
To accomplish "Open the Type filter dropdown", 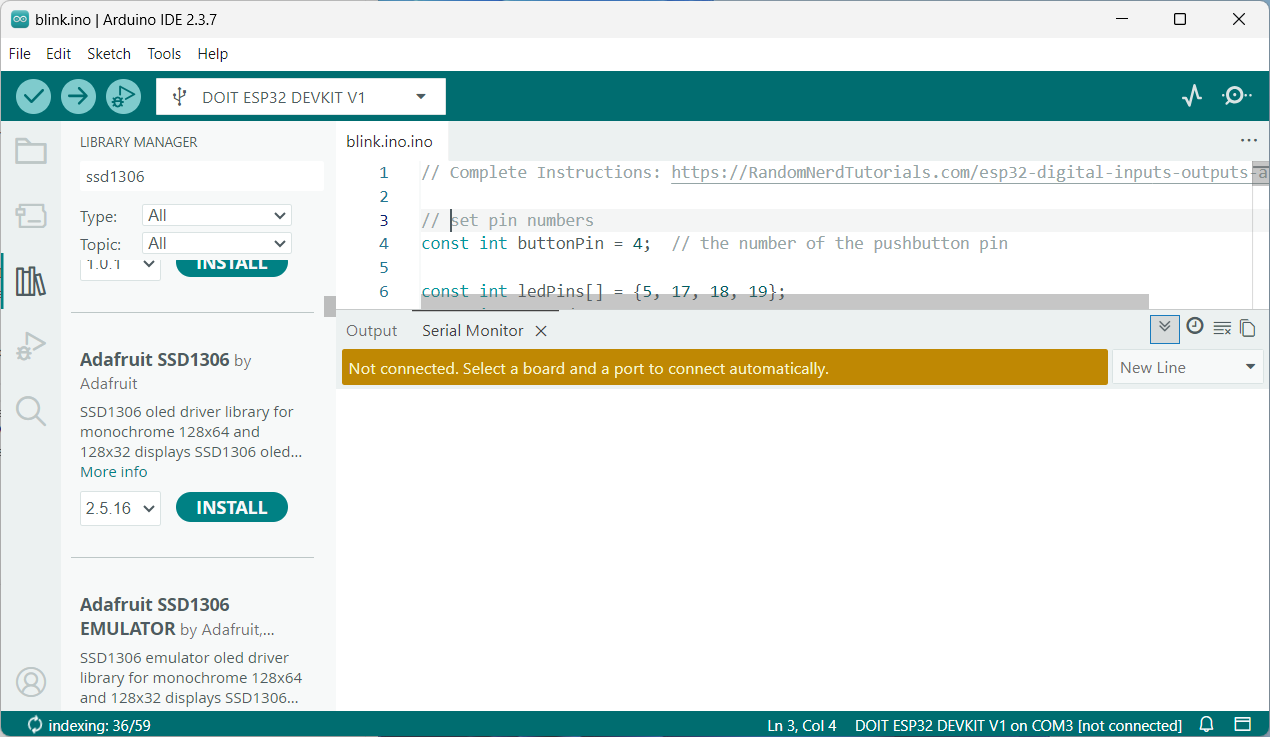I will pyautogui.click(x=217, y=215).
